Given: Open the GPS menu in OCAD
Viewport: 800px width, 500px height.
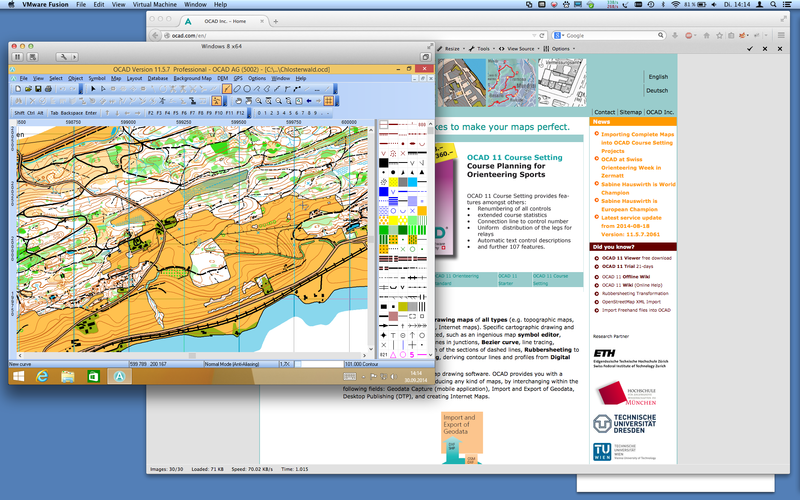Looking at the screenshot, I should pos(238,79).
